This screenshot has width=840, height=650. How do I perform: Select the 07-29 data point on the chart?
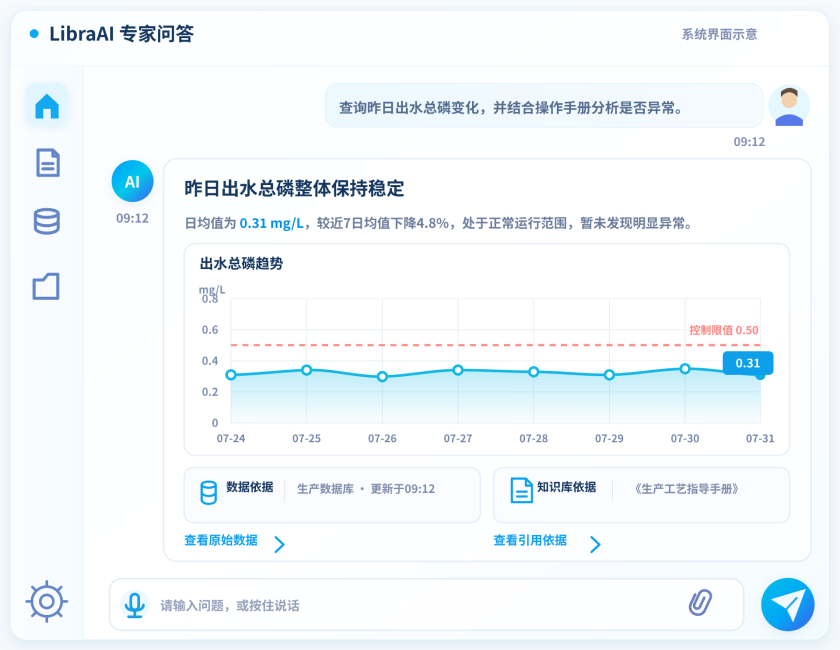pos(609,375)
